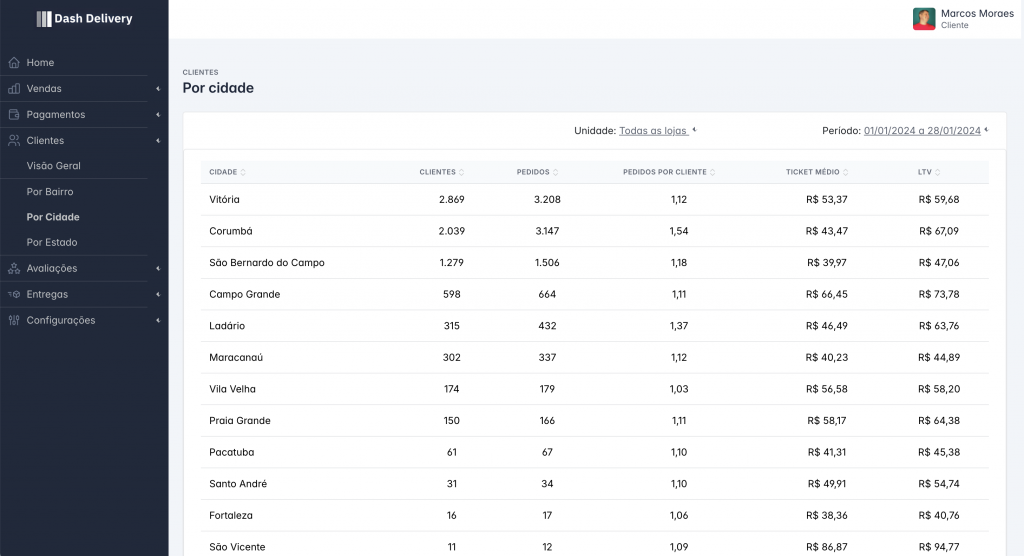Click the Clientes people icon
The image size is (1024, 556).
pos(14,141)
